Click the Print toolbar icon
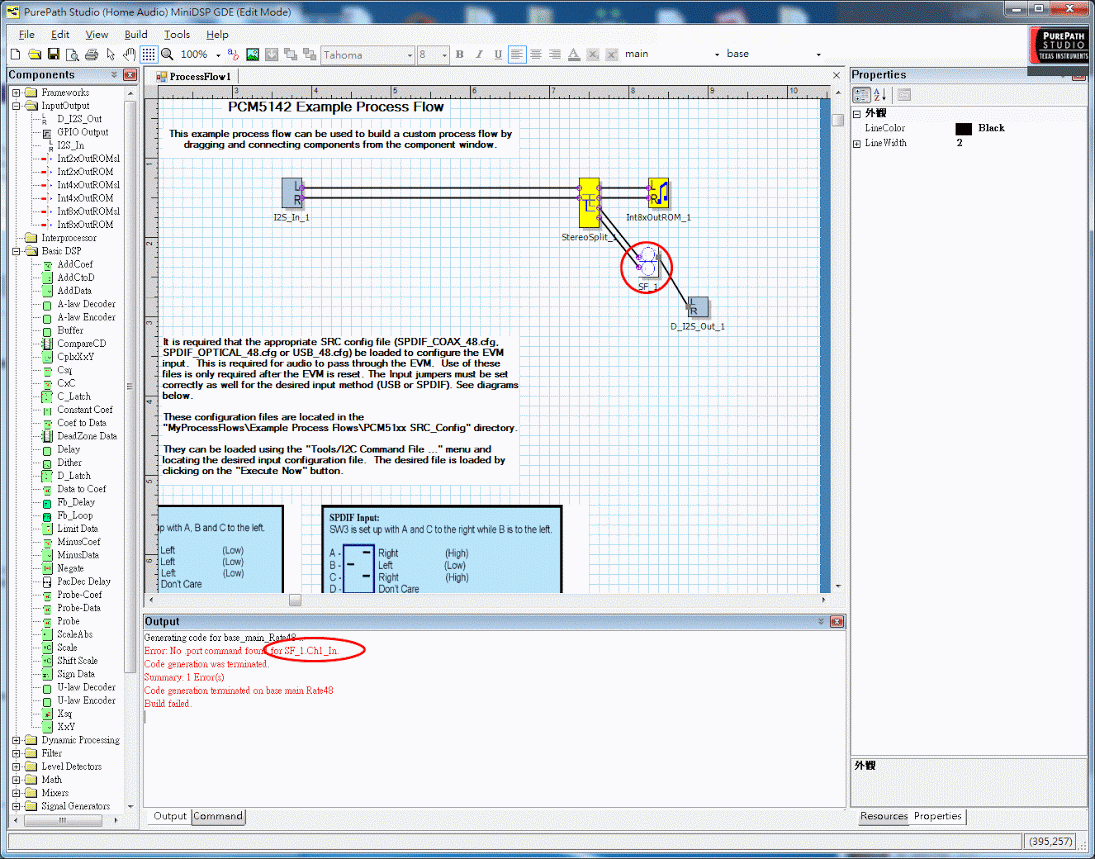This screenshot has height=859, width=1095. click(91, 54)
